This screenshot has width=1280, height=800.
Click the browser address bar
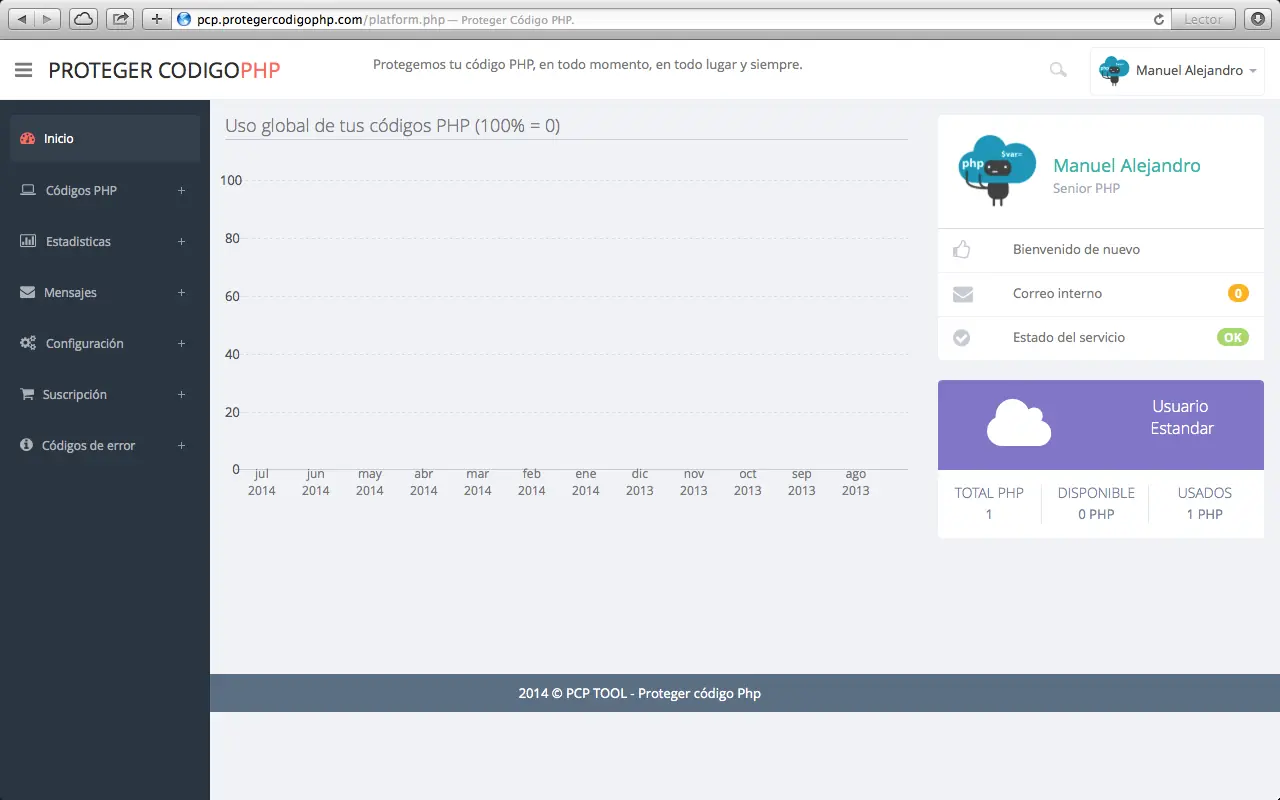tap(400, 18)
